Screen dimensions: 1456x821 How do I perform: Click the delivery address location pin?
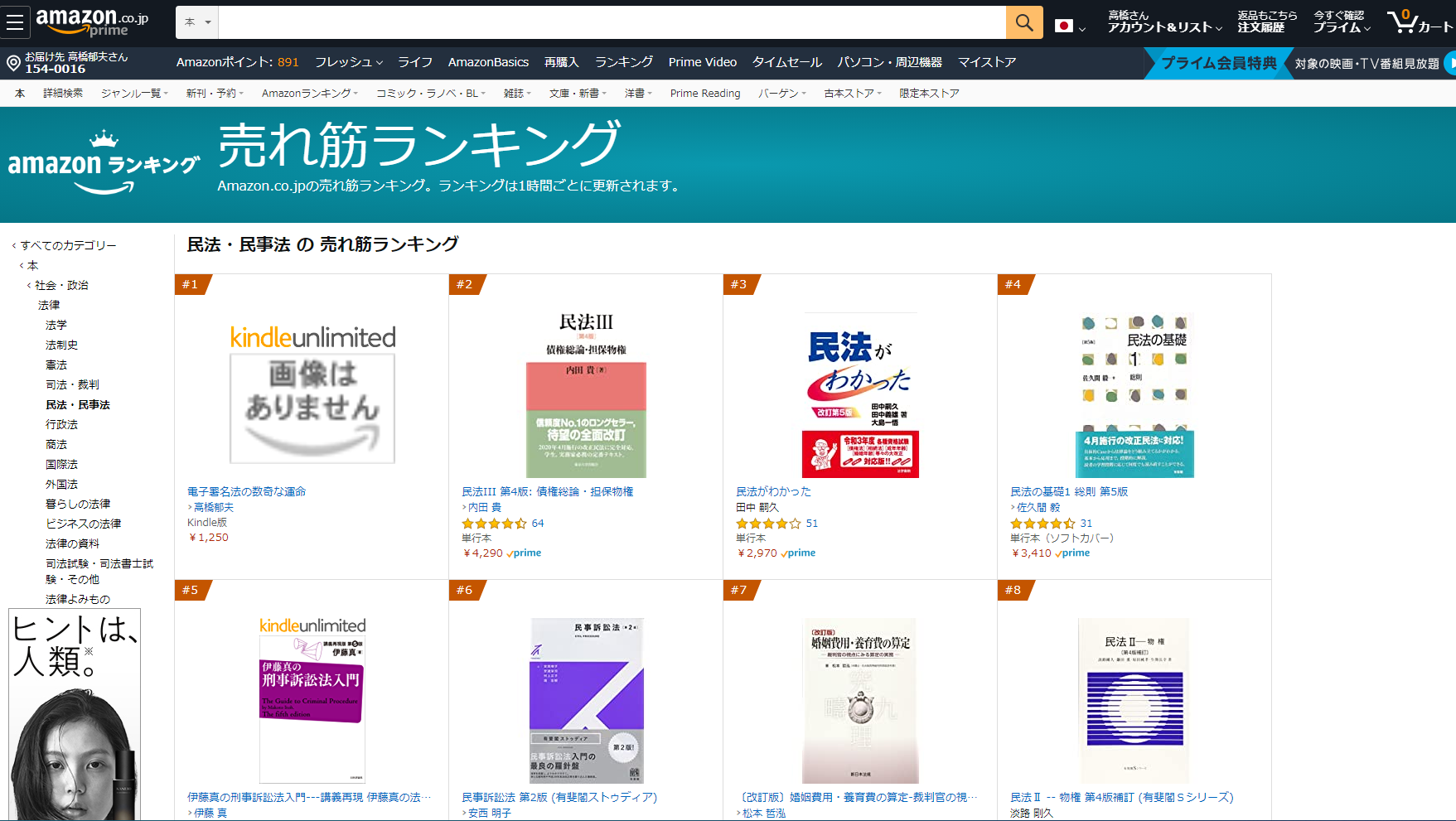click(13, 63)
